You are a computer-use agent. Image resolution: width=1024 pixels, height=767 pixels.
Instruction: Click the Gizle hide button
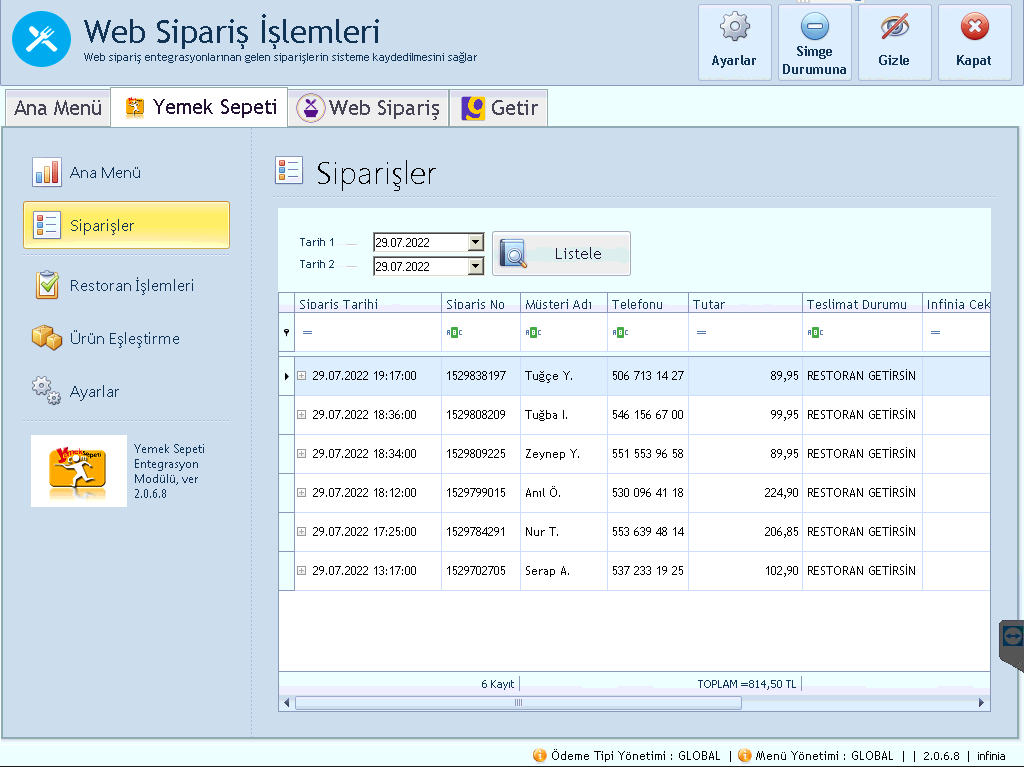pyautogui.click(x=894, y=42)
